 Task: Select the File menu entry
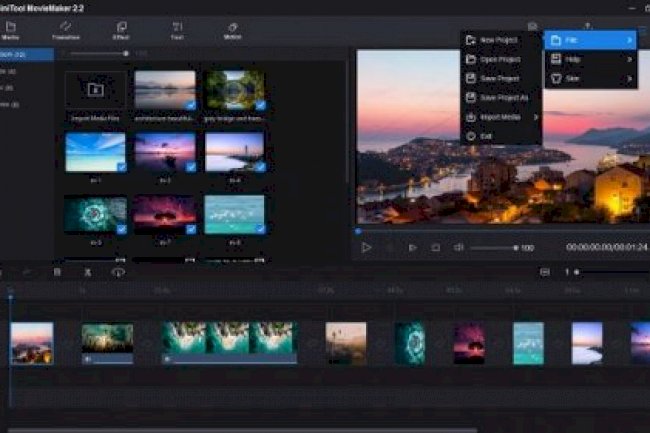[x=590, y=40]
